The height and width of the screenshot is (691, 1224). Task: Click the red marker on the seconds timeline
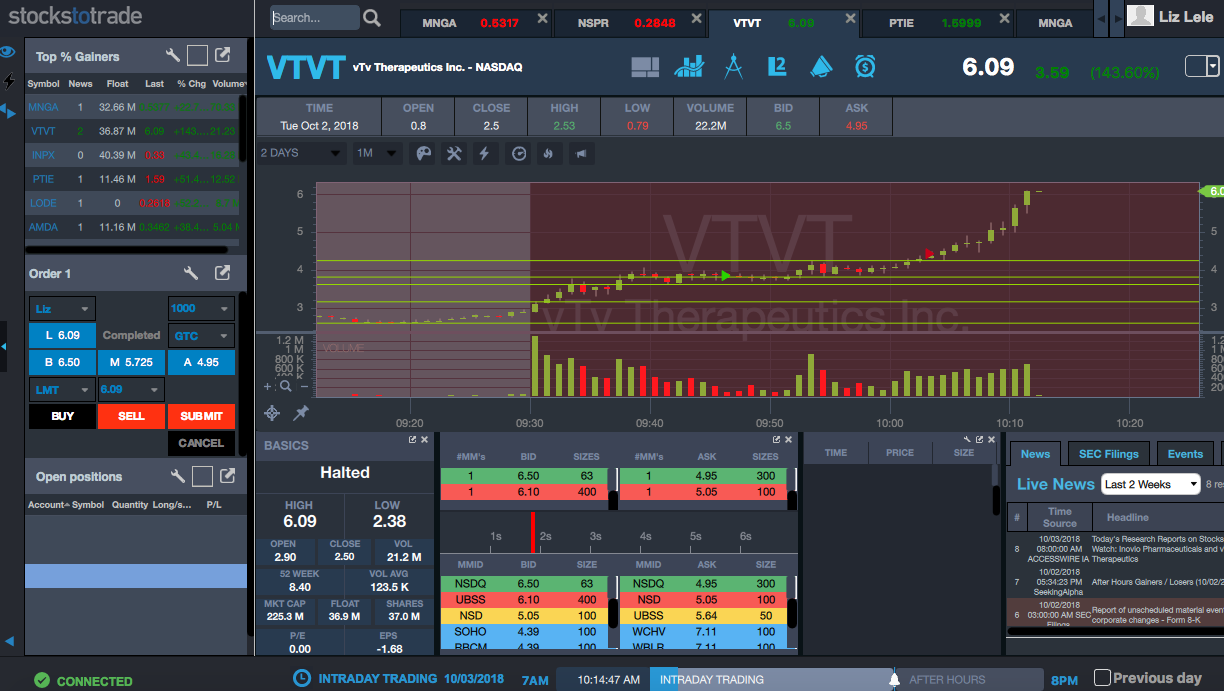(x=533, y=532)
